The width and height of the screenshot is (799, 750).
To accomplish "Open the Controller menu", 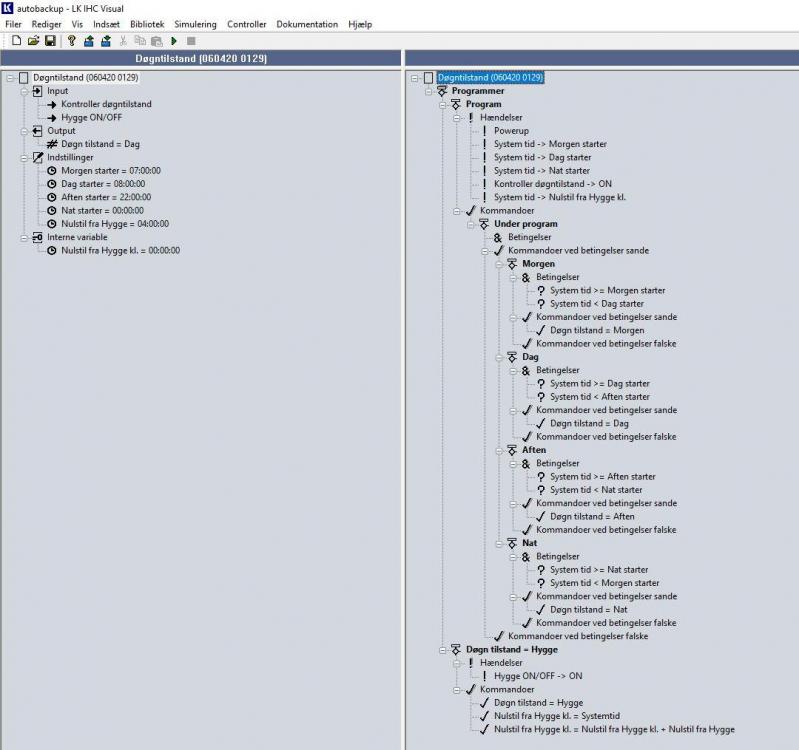I will (247, 24).
